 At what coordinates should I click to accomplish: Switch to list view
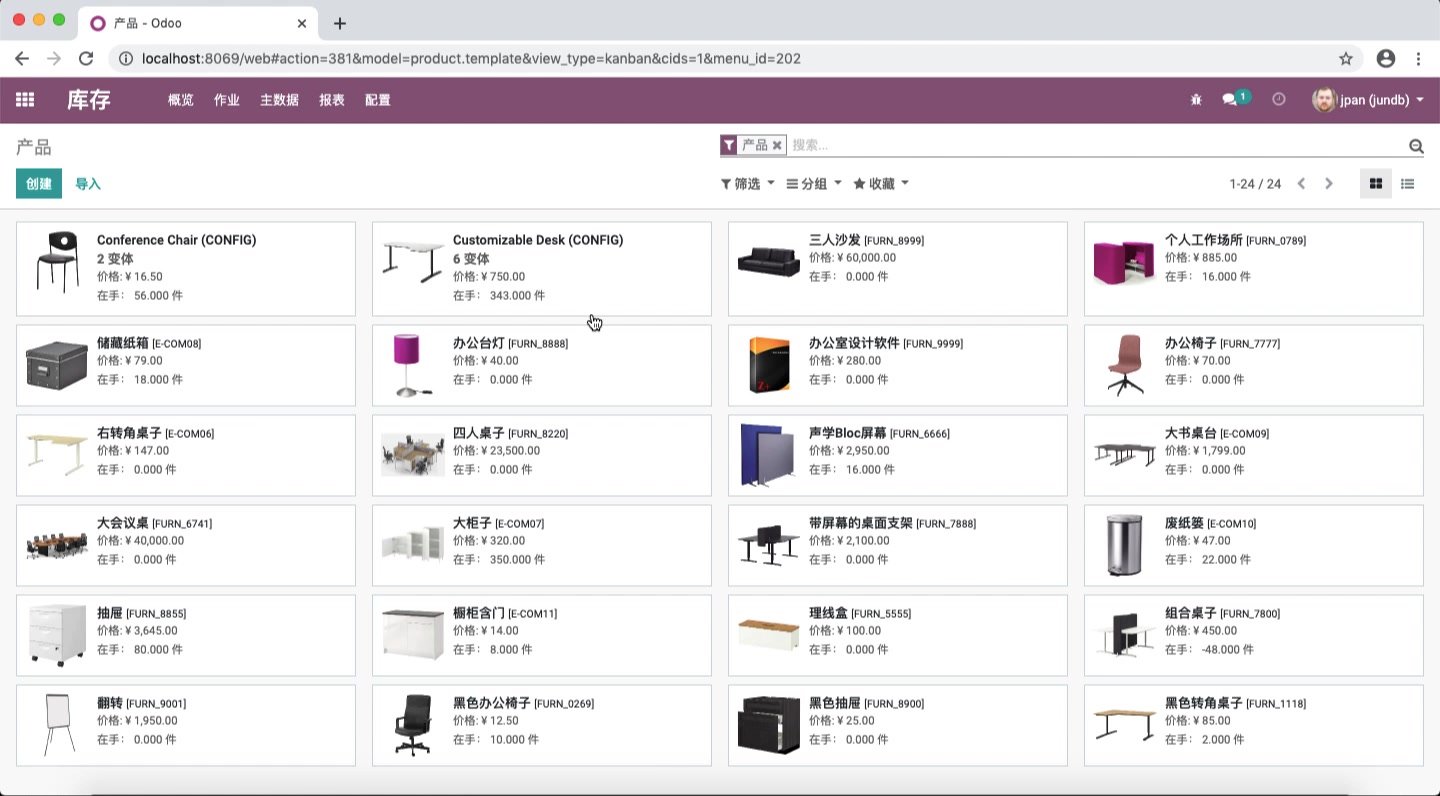coord(1408,183)
